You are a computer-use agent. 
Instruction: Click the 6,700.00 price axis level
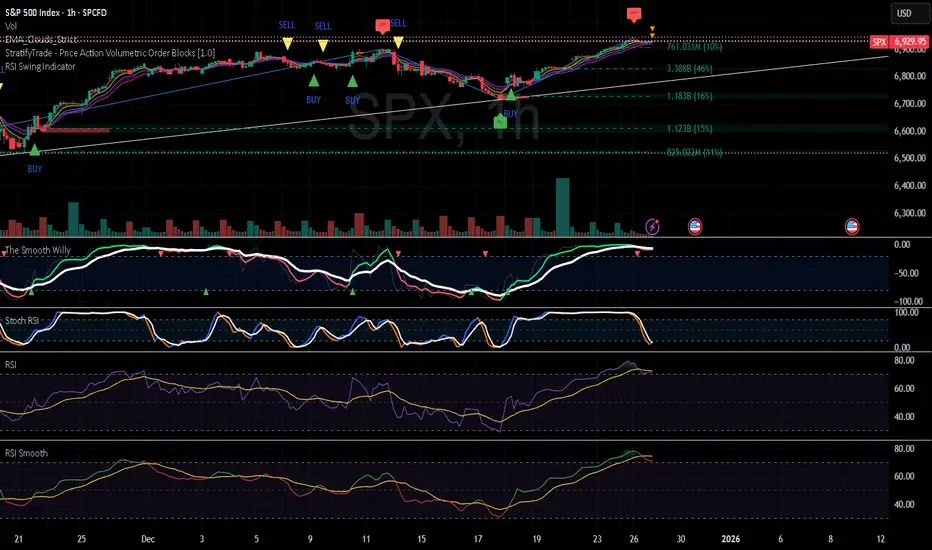coord(909,103)
